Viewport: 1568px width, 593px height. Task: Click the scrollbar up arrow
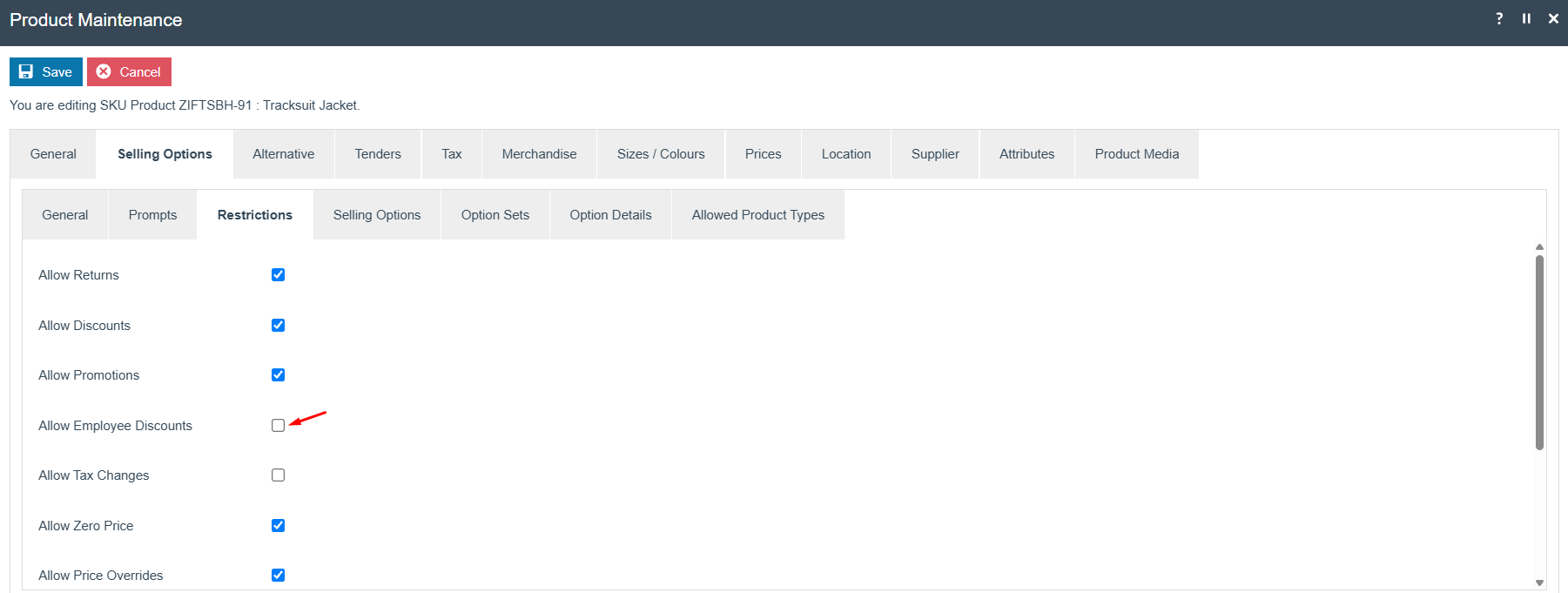click(x=1539, y=247)
